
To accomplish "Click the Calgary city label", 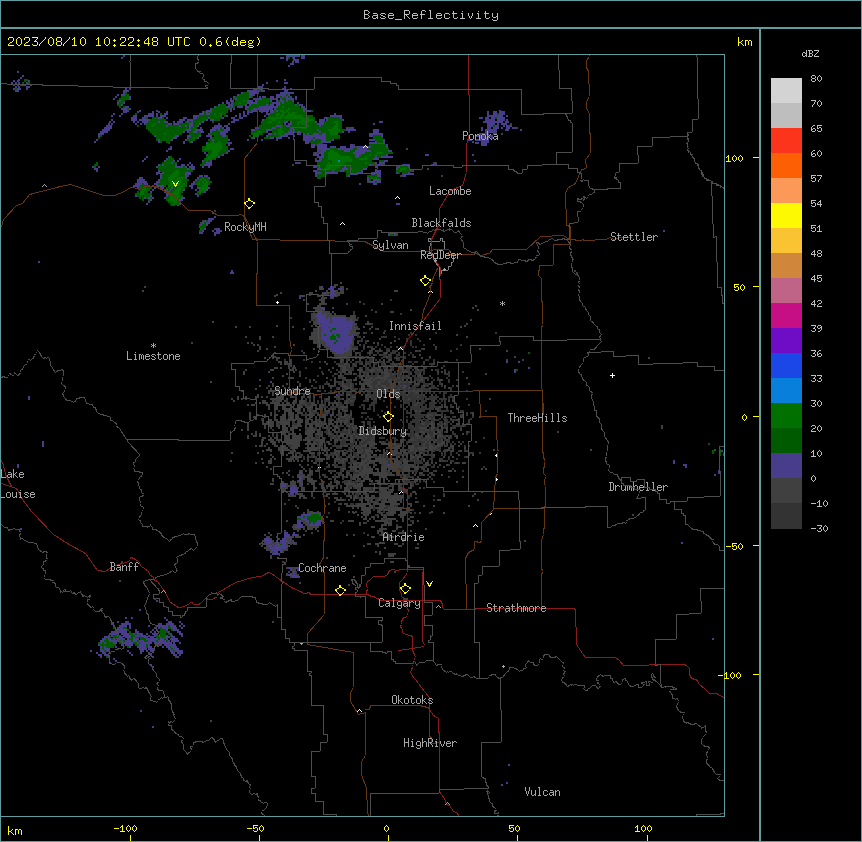I will tap(399, 603).
